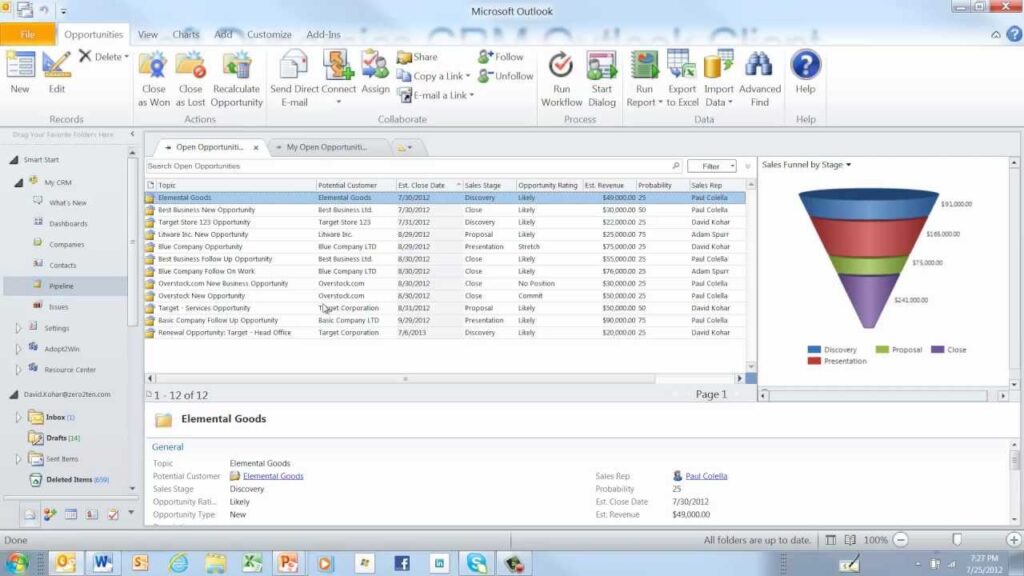Open Skype from the taskbar
Viewport: 1024px width, 576px height.
click(477, 563)
